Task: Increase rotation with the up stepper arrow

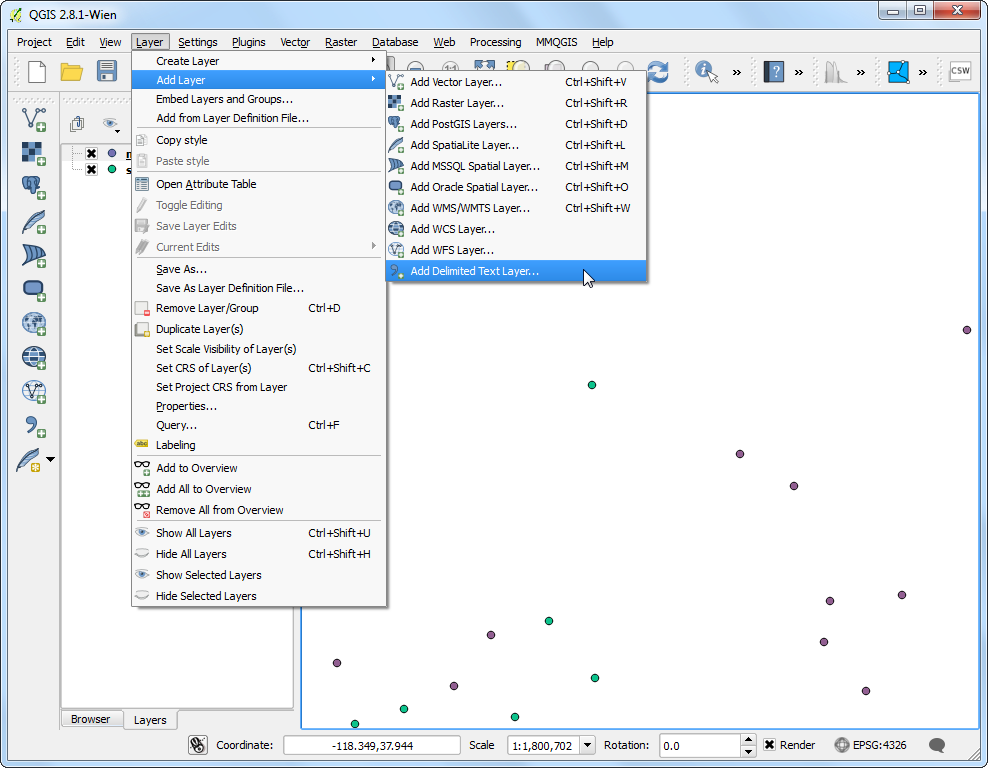Action: pos(748,740)
